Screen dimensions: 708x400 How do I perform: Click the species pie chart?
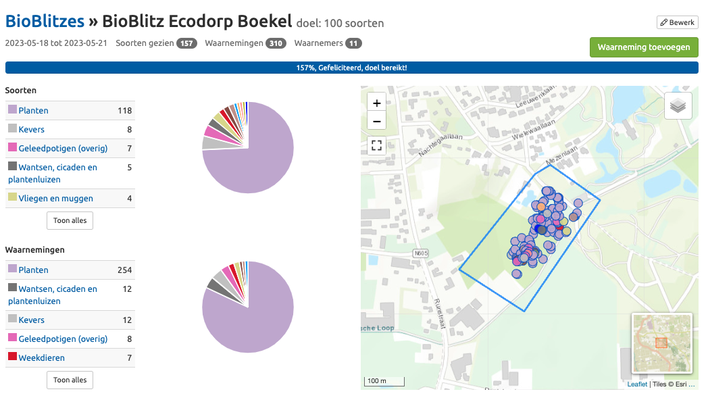tap(248, 147)
